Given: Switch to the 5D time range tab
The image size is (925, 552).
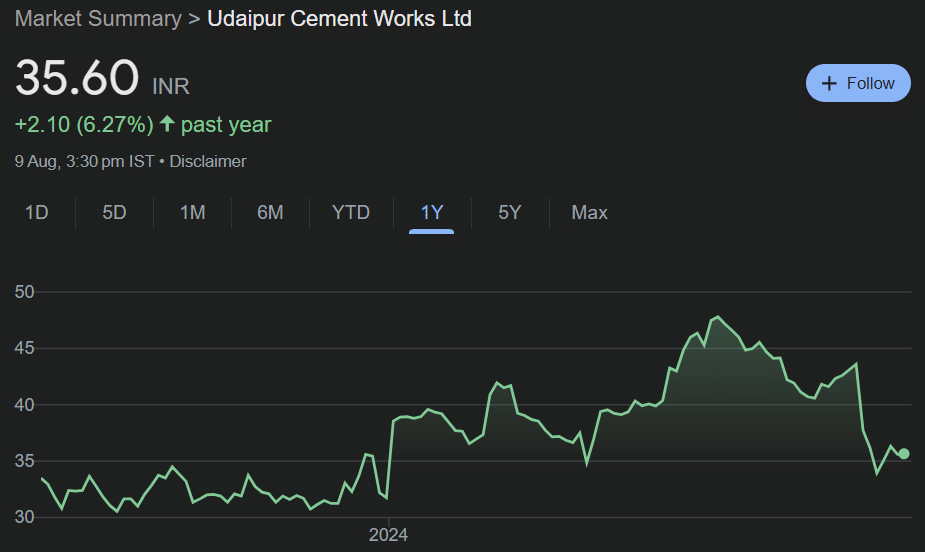Looking at the screenshot, I should [x=114, y=212].
